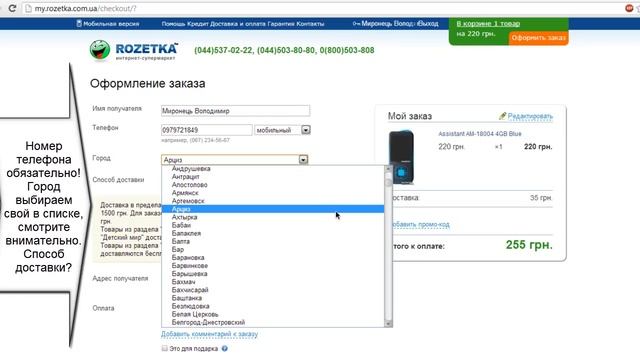Screen dimensions: 640x360
Task: Select 'Белгород-Днестровский' from the list
Action: coord(209,322)
